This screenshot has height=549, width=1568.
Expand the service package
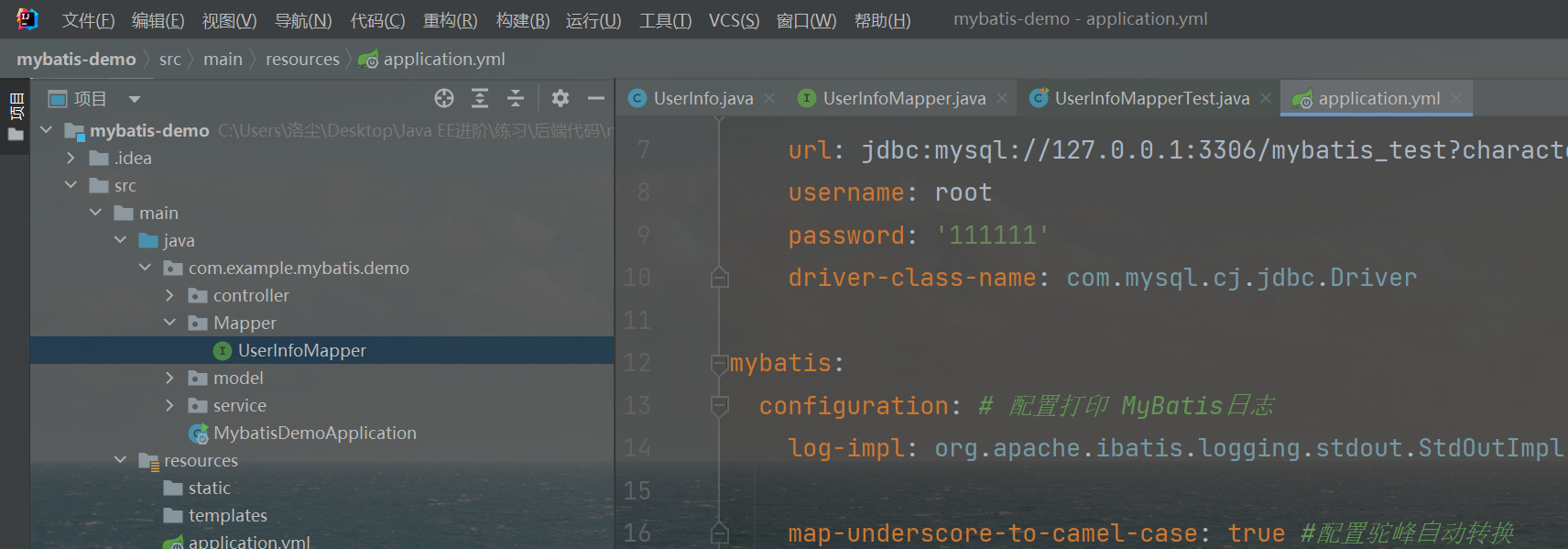pyautogui.click(x=170, y=405)
